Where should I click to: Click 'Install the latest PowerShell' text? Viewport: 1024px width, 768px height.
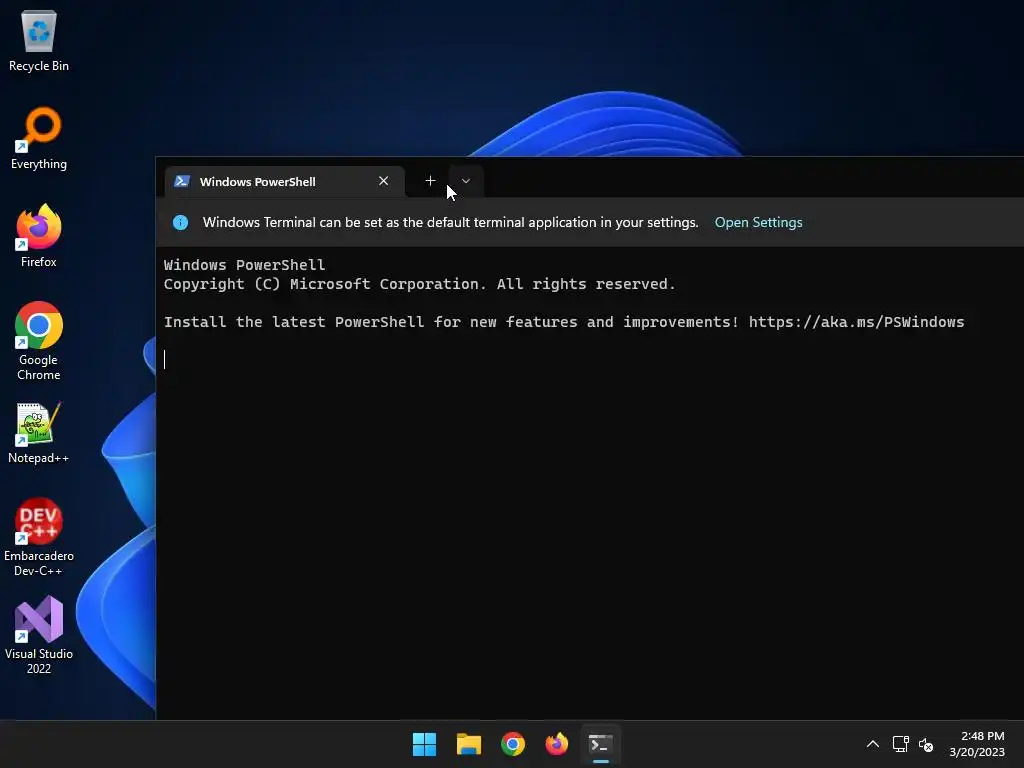tap(294, 322)
